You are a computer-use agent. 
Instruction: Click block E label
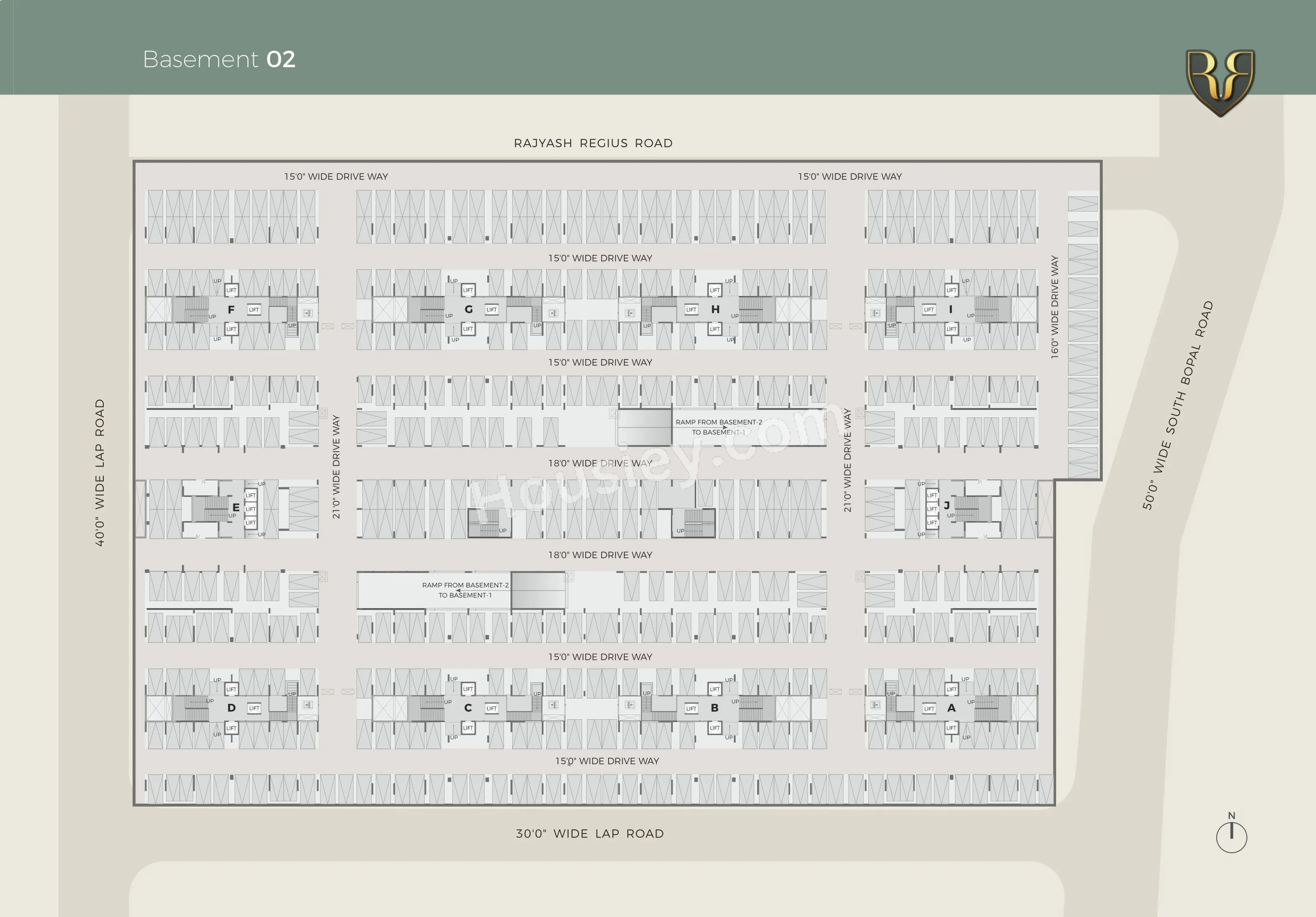click(236, 508)
